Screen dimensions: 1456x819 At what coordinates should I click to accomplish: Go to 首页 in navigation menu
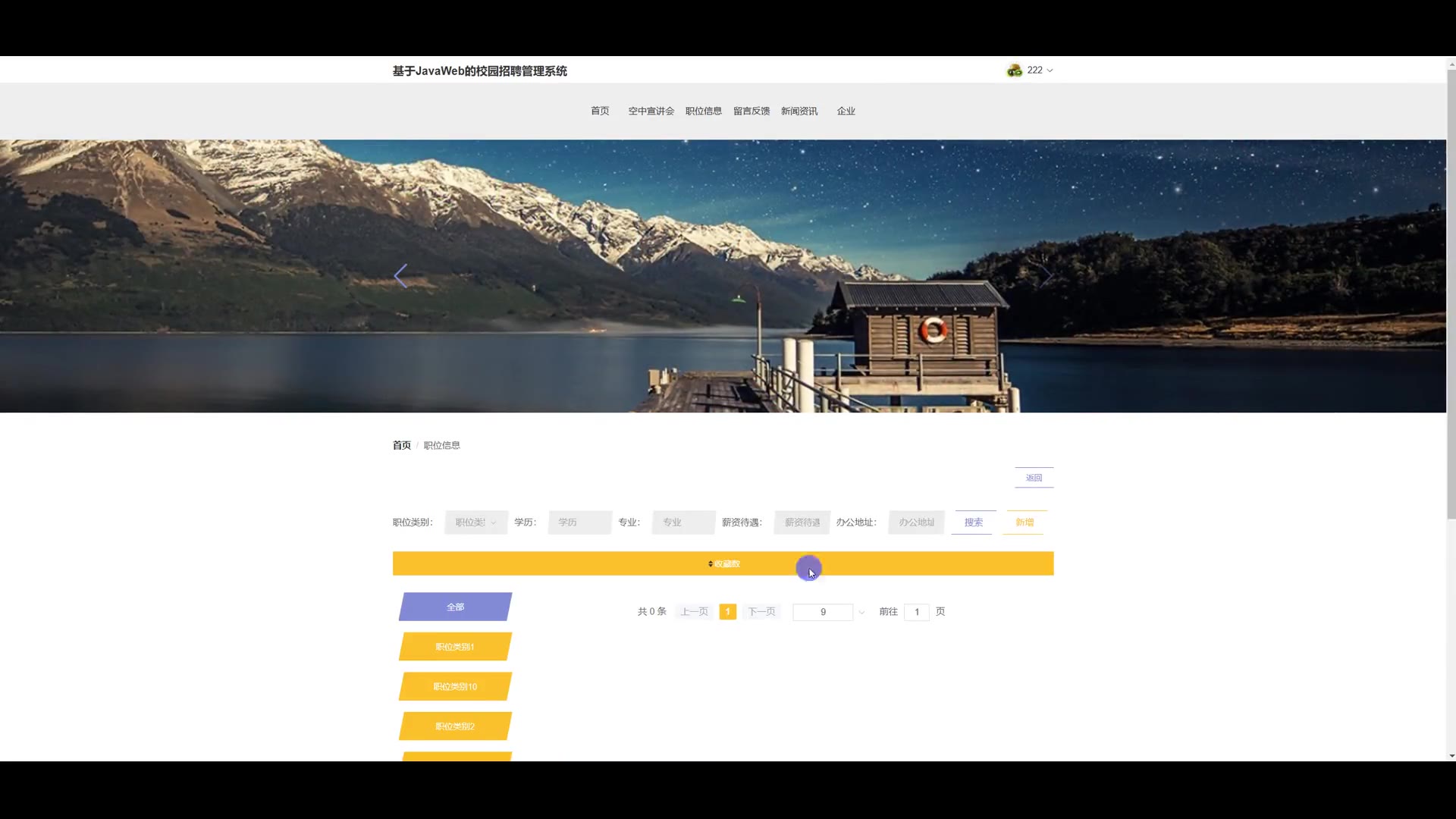[600, 111]
